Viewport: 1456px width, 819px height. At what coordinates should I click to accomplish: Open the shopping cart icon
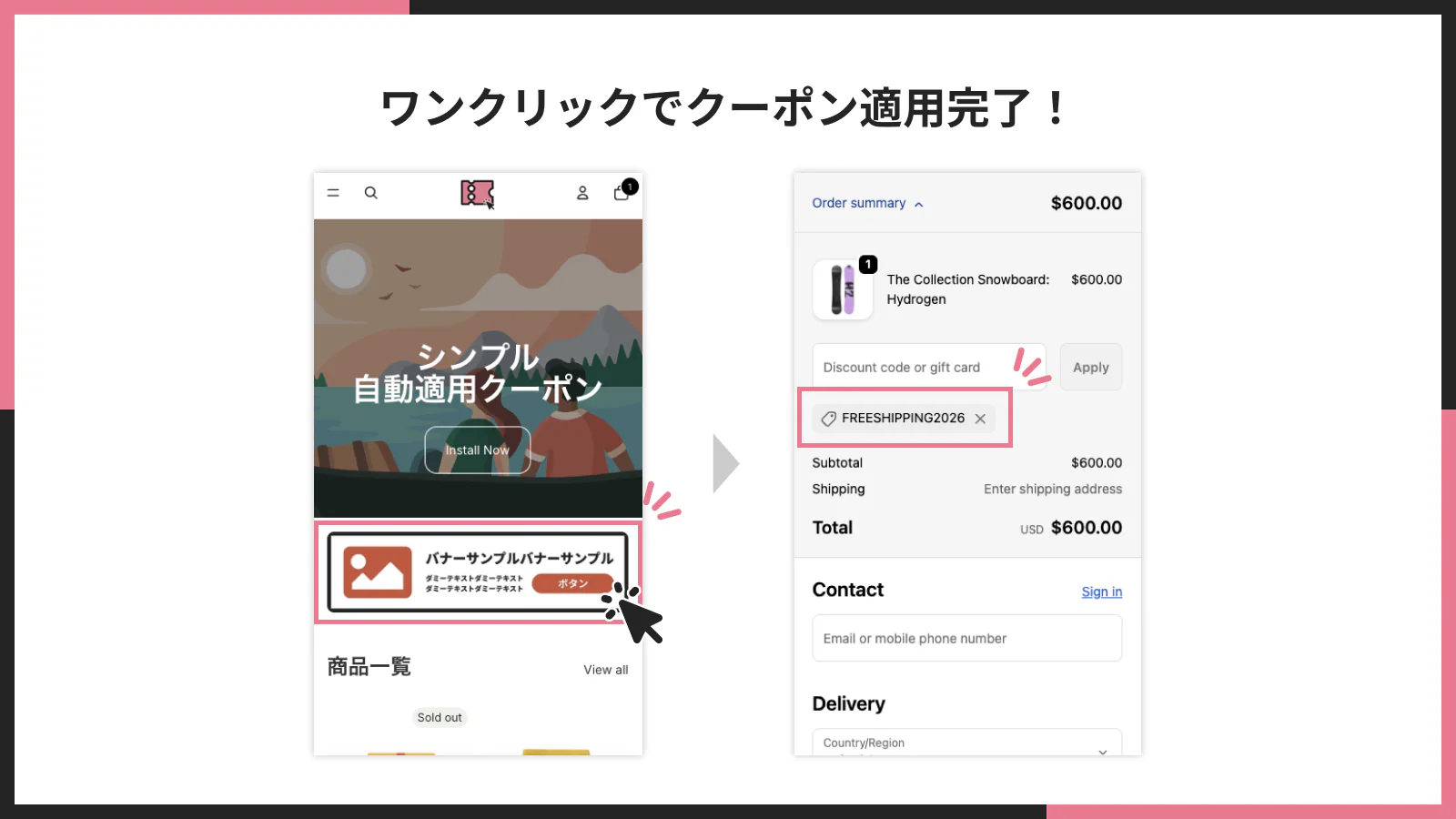622,194
